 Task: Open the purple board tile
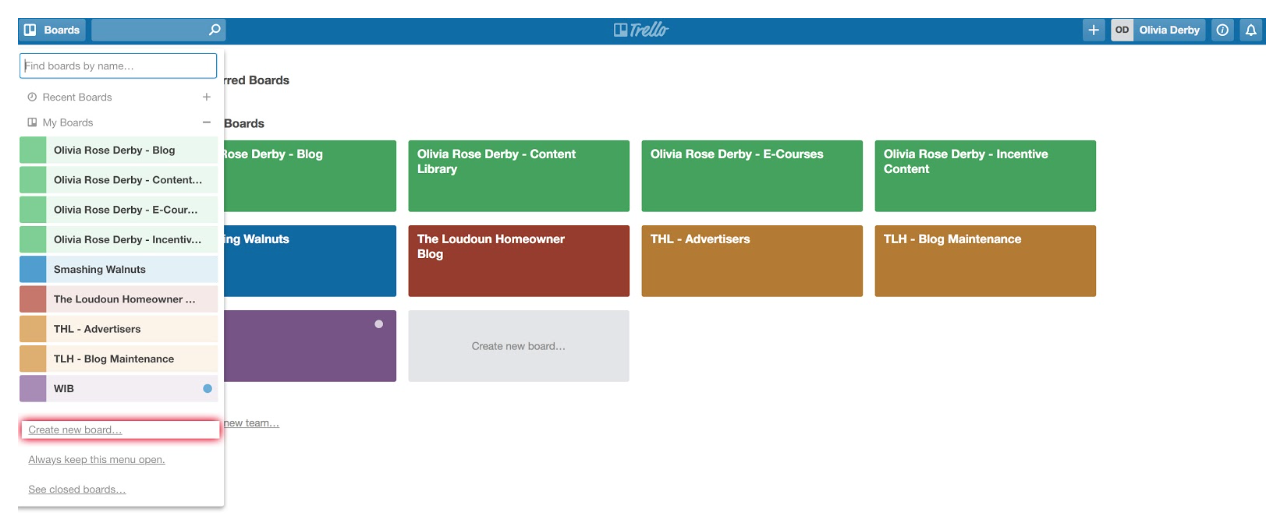(x=310, y=346)
